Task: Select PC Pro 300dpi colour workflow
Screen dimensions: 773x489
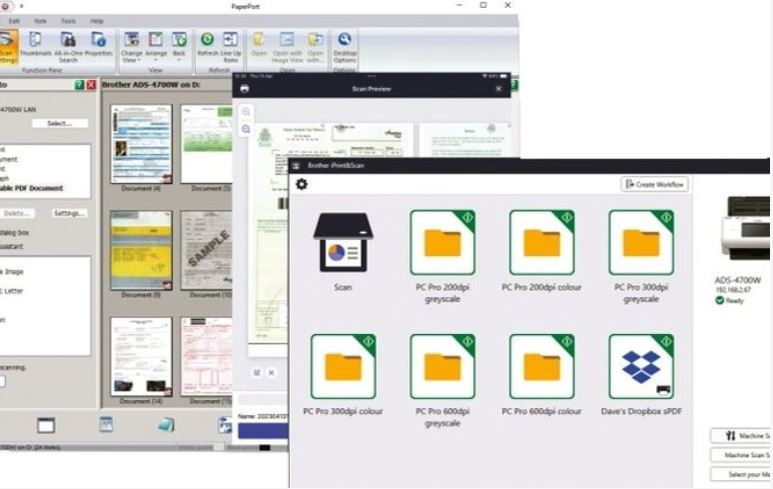Action: click(x=343, y=366)
